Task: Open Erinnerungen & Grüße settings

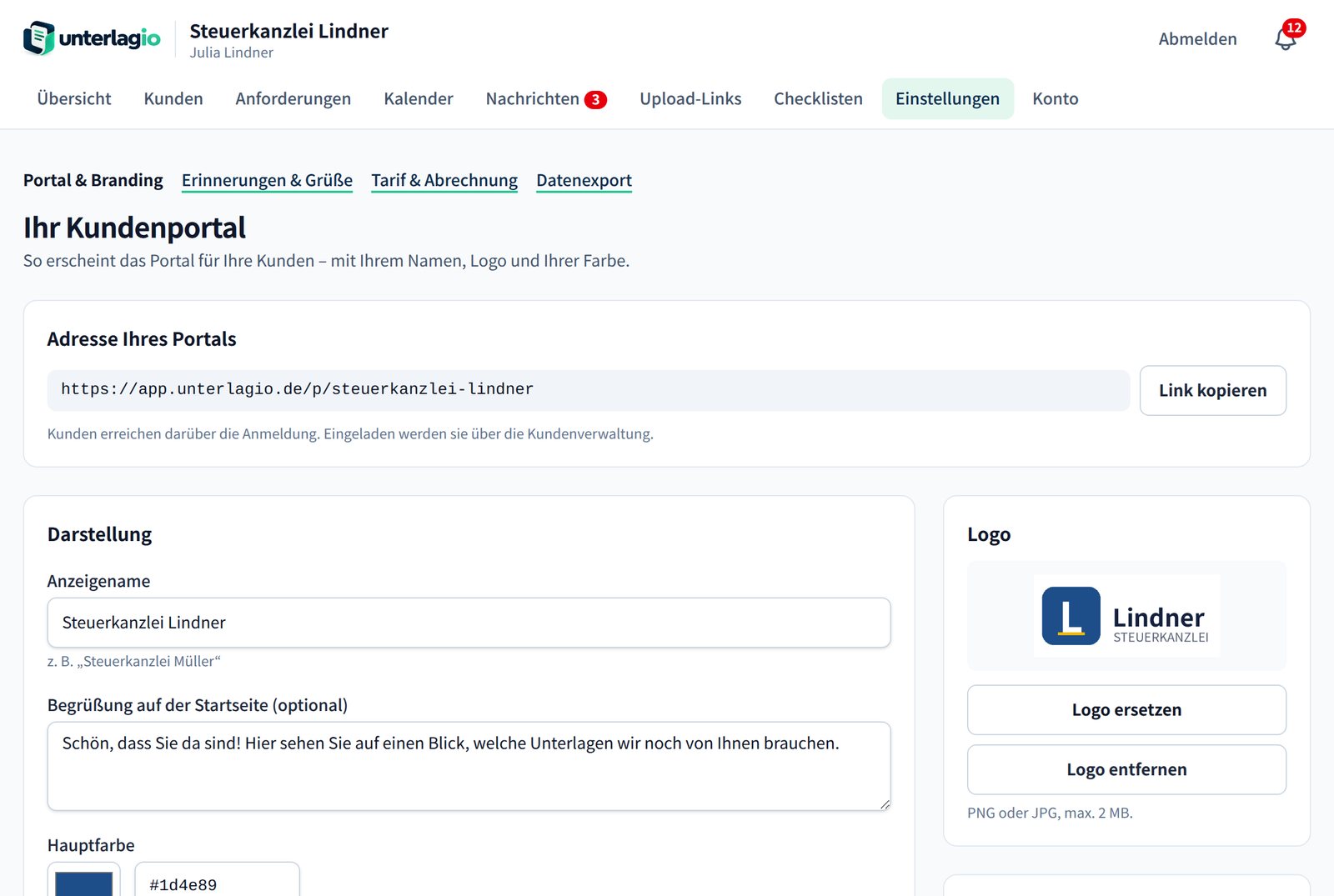Action: coord(267,180)
